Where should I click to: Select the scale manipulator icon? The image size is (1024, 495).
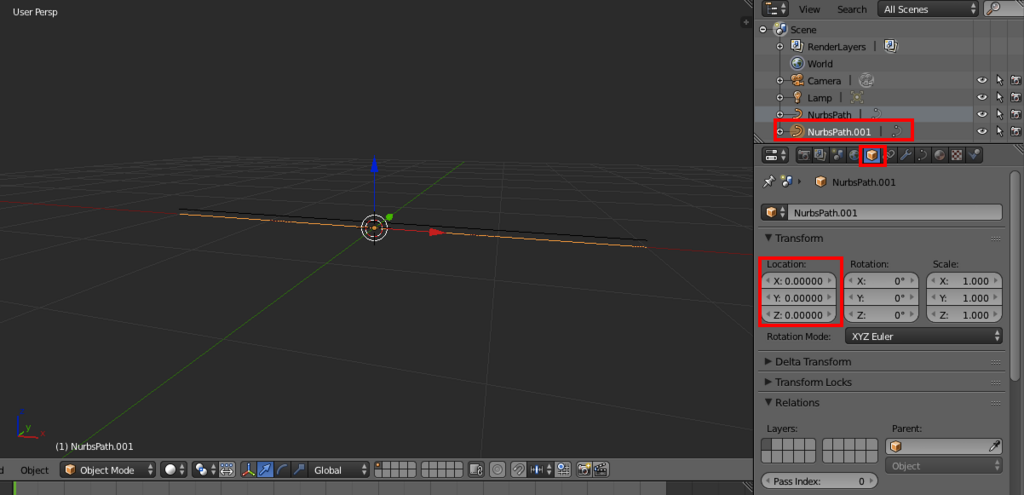(x=298, y=470)
